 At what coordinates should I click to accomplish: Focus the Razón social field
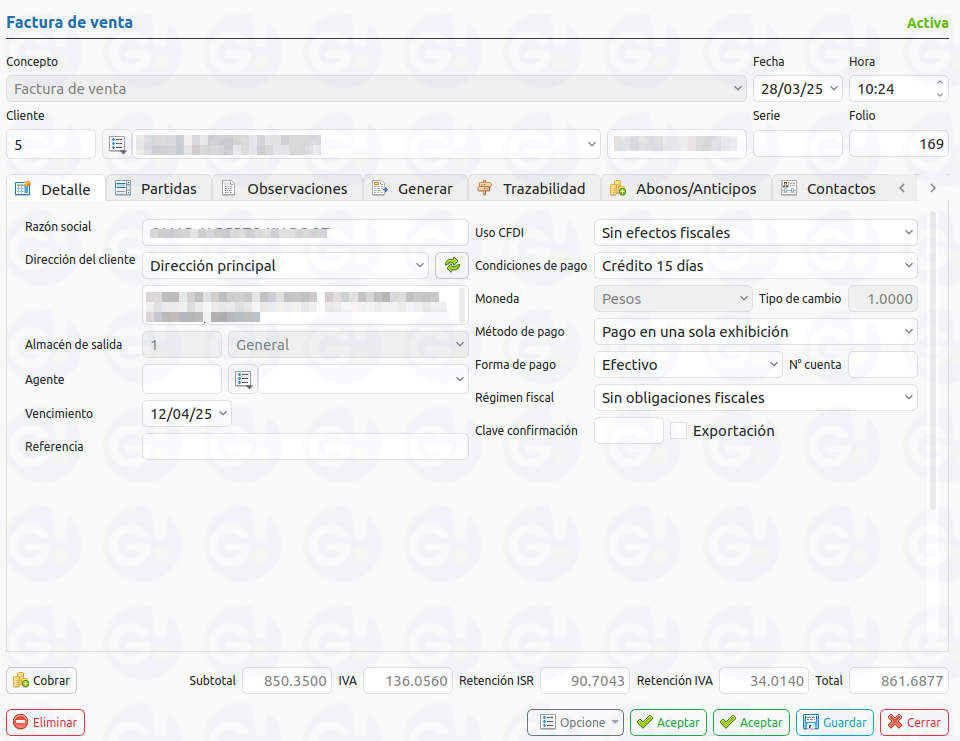(x=306, y=233)
